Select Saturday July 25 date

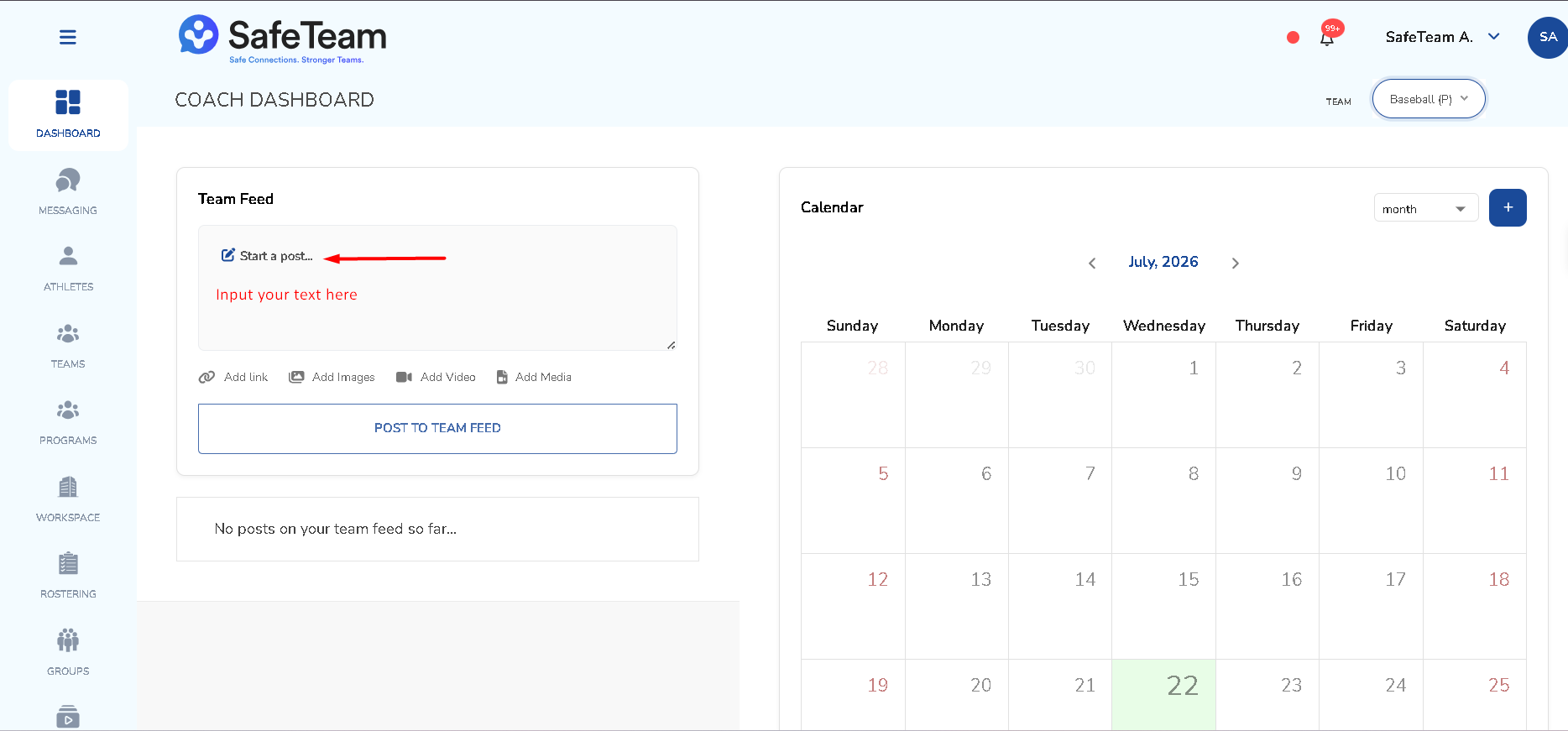click(x=1475, y=694)
